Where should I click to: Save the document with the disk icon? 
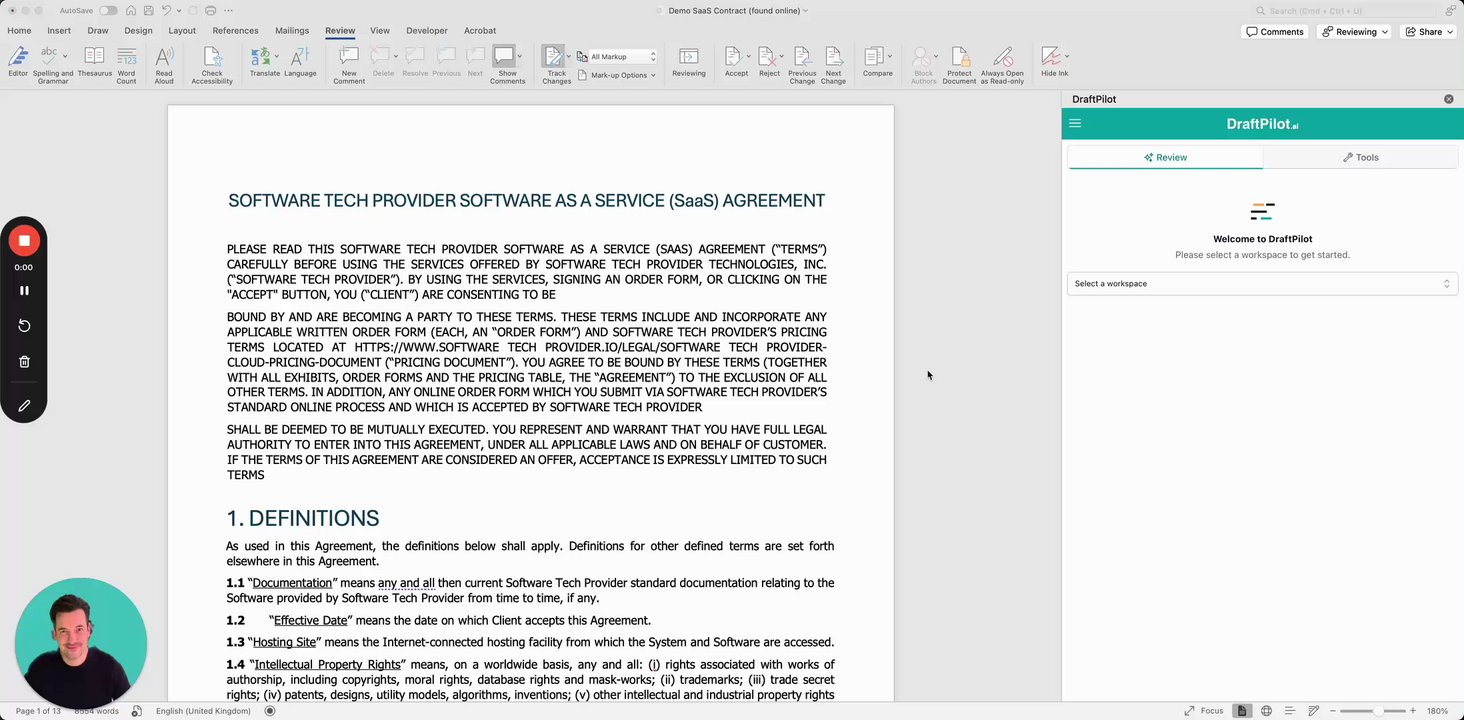click(148, 10)
